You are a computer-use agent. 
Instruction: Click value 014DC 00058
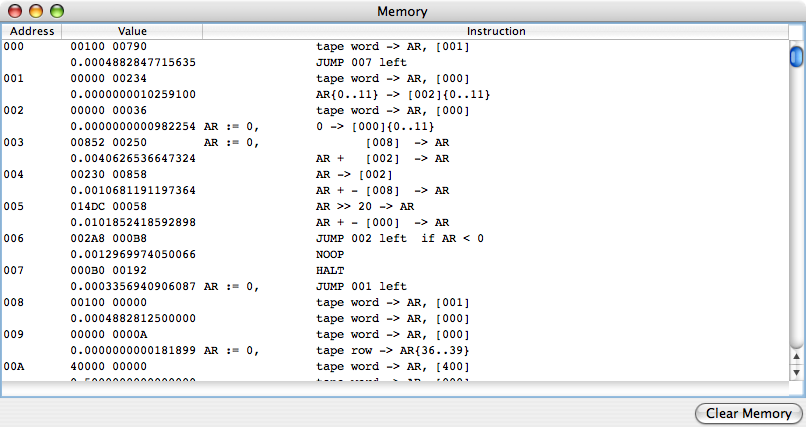pyautogui.click(x=108, y=206)
